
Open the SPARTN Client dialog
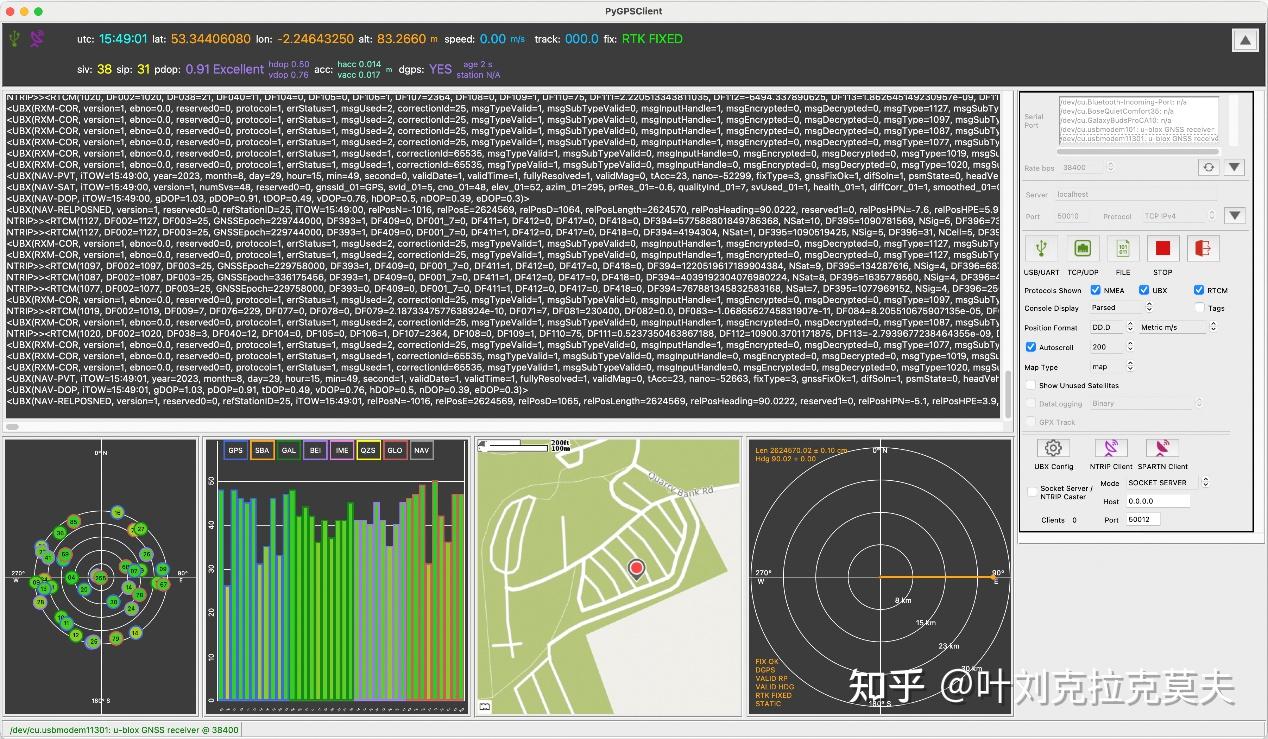tap(1161, 449)
